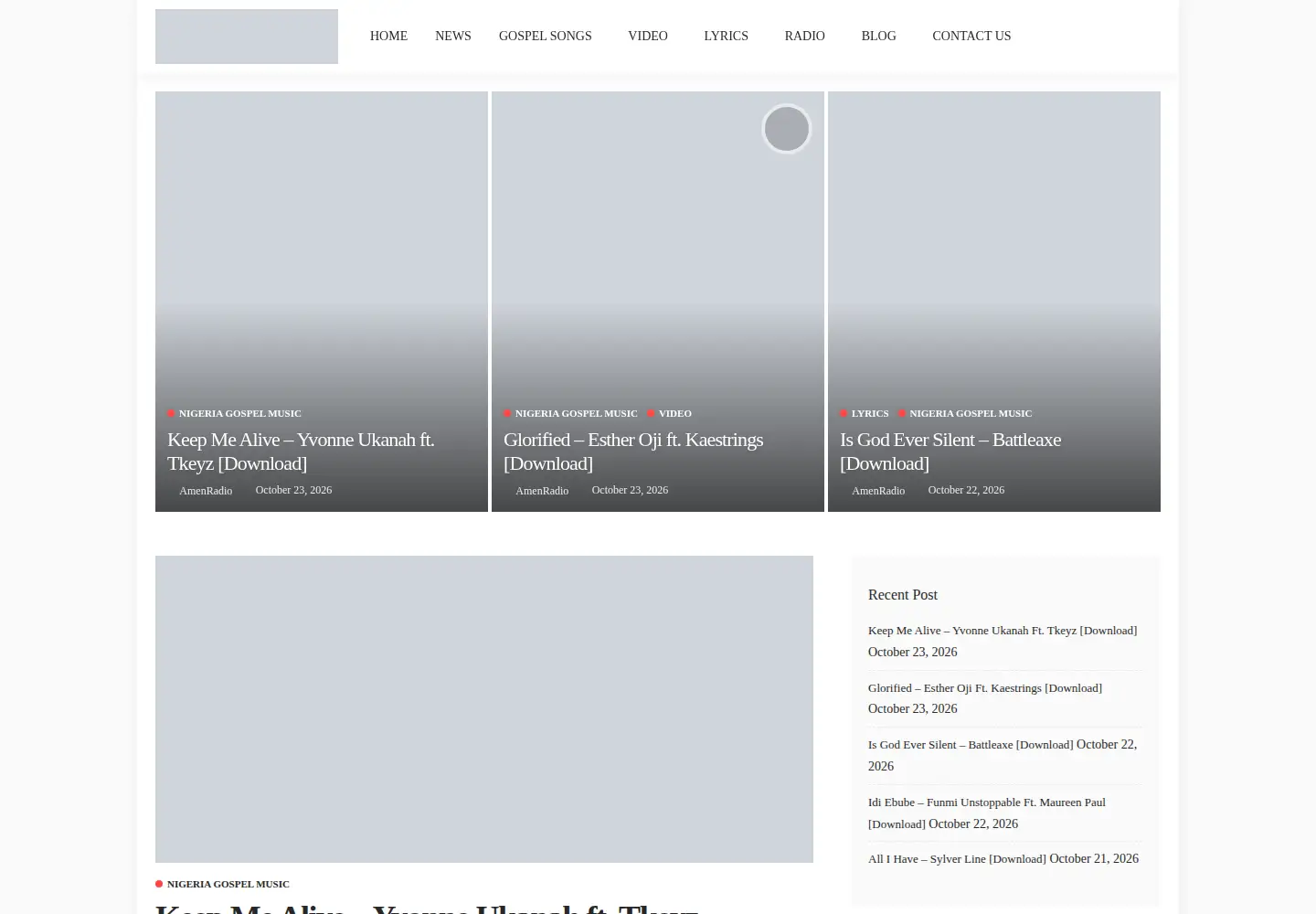Click the "Recent Post" sidebar heading
Viewport: 1316px width, 914px height.
[903, 595]
